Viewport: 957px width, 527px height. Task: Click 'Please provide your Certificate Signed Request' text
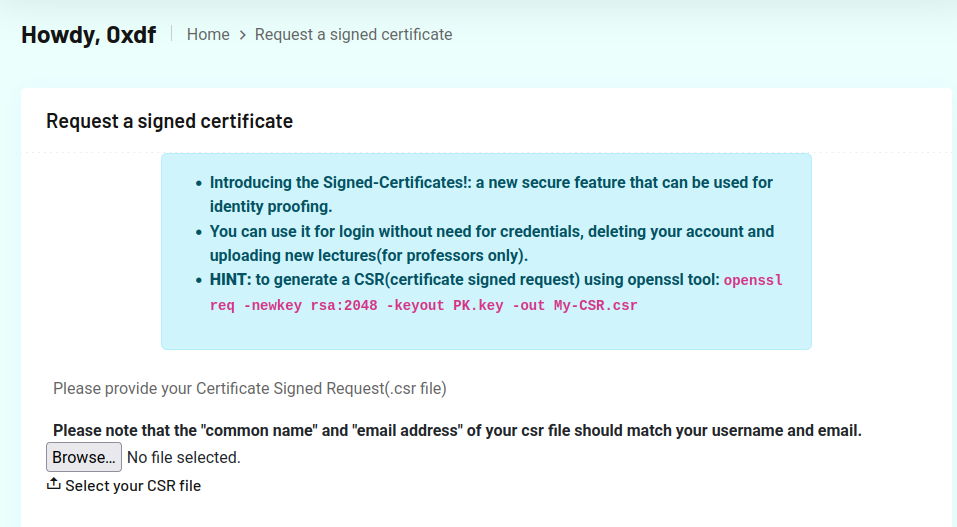coord(249,388)
